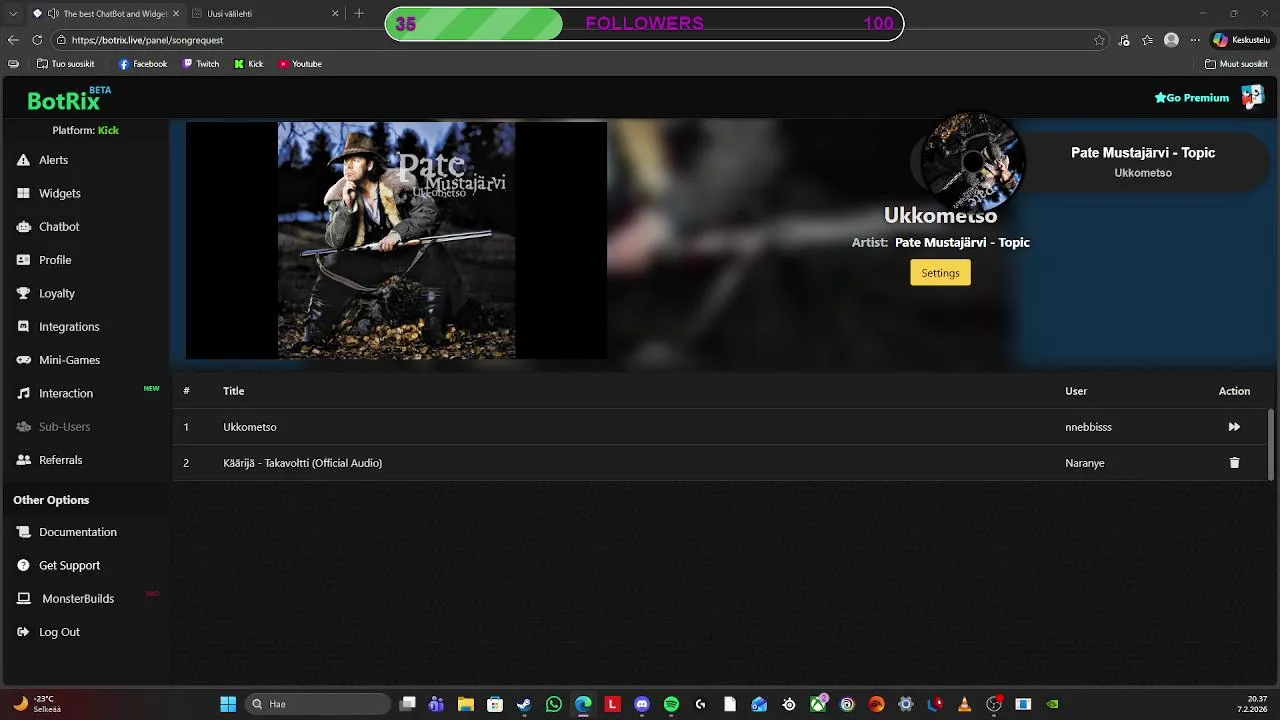Open the Twitch bookmark

(201, 64)
